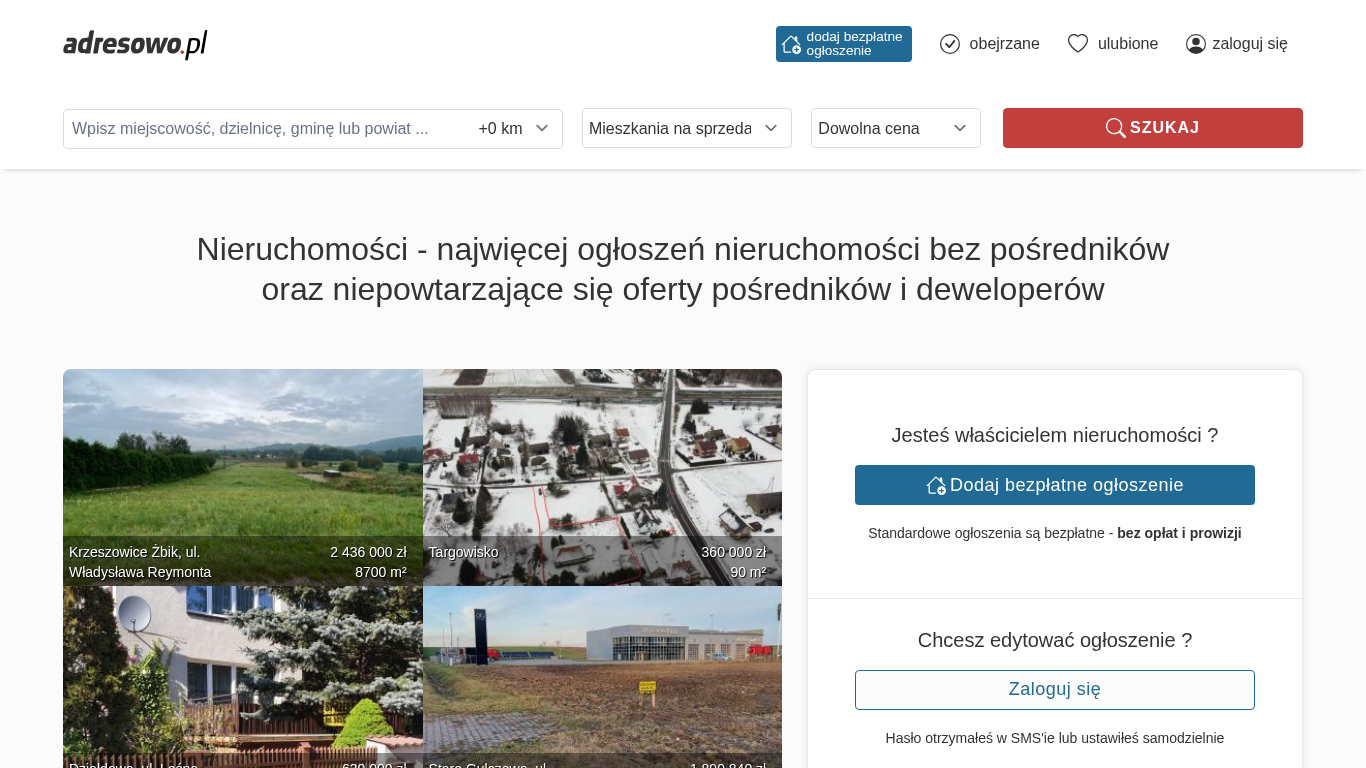Open the Dowolna cena price dropdown
The width and height of the screenshot is (1366, 768).
[895, 128]
